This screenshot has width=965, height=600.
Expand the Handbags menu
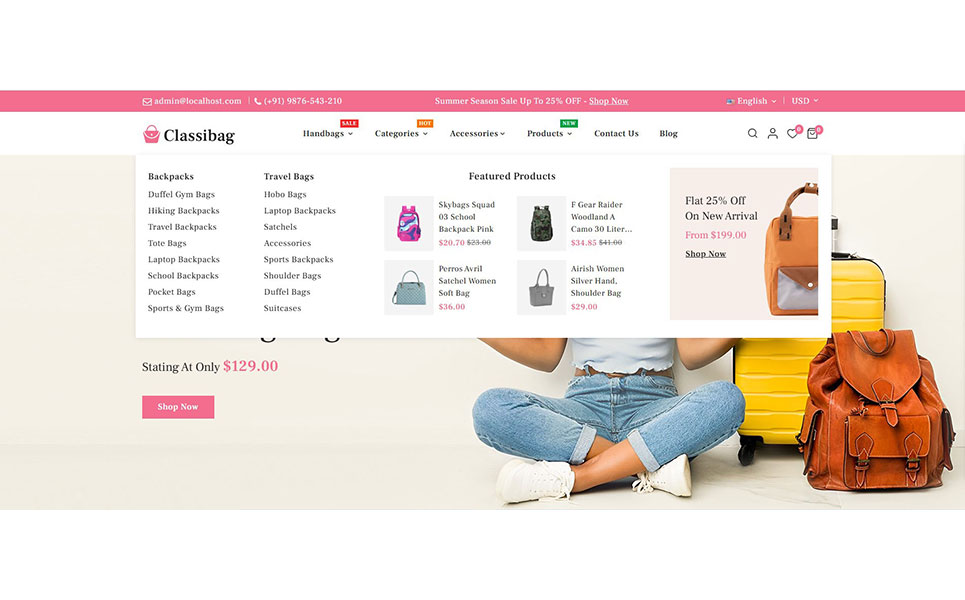pyautogui.click(x=327, y=134)
